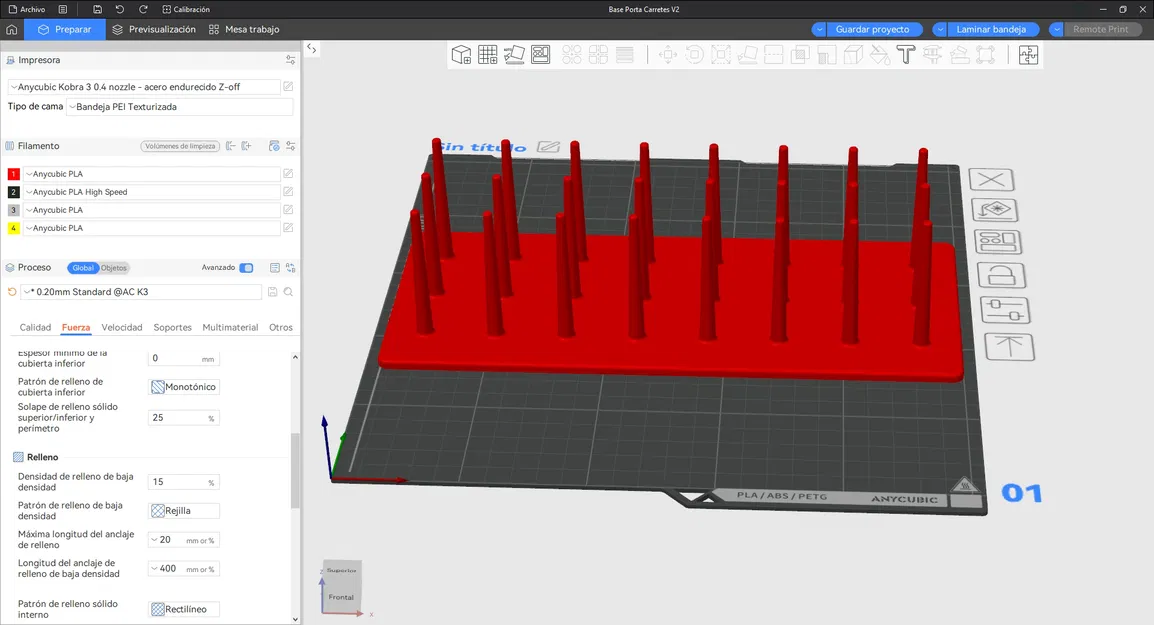Select the Text shape T tool

pos(906,54)
